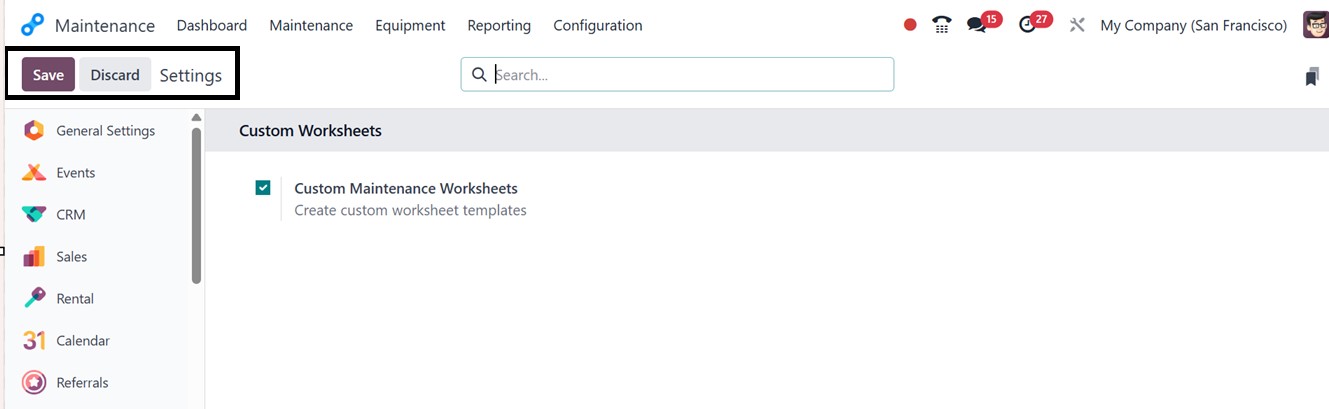Image resolution: width=1329 pixels, height=409 pixels.
Task: Open the chat messages icon
Action: 976,25
